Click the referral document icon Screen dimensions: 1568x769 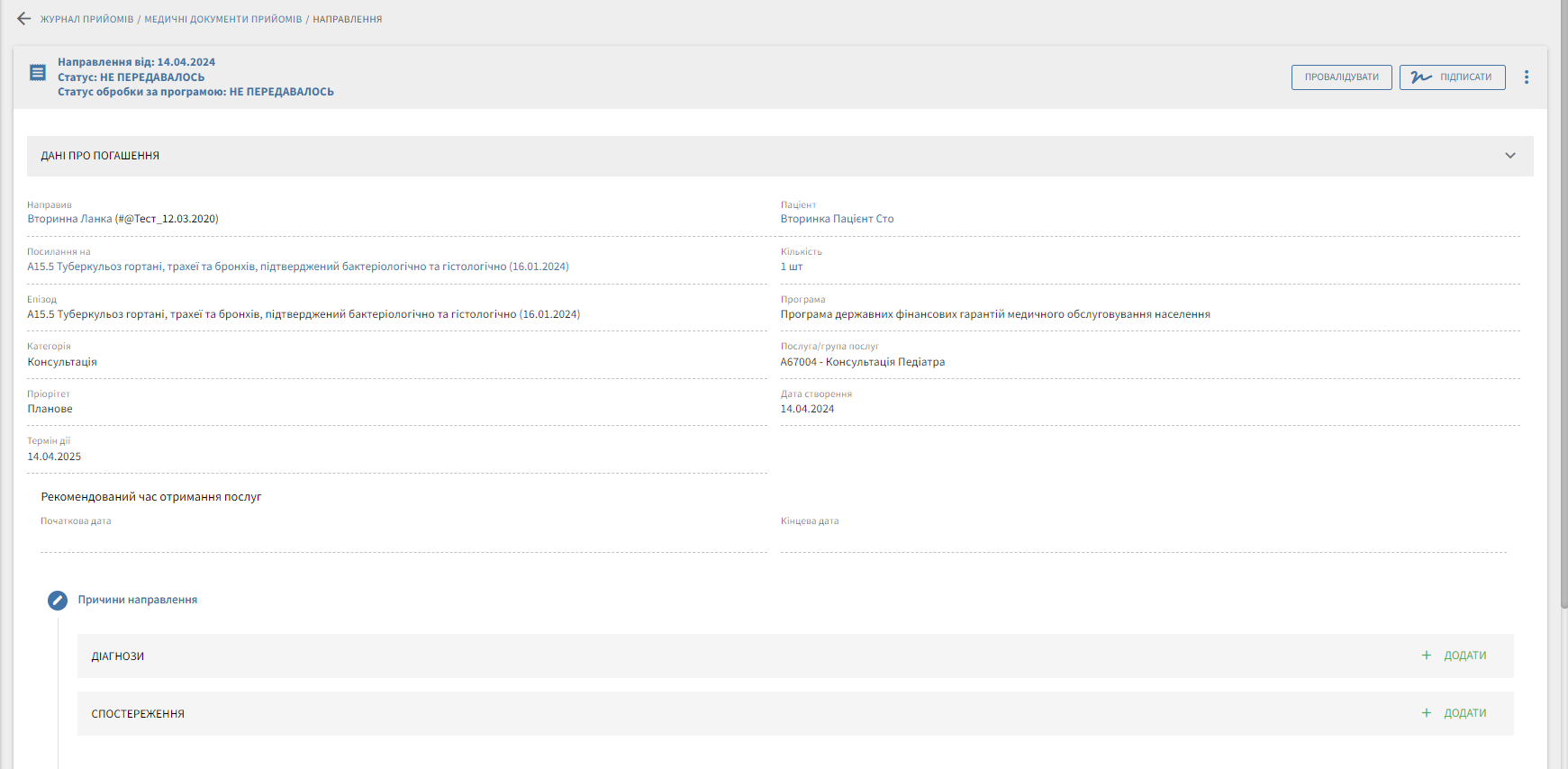tap(38, 73)
